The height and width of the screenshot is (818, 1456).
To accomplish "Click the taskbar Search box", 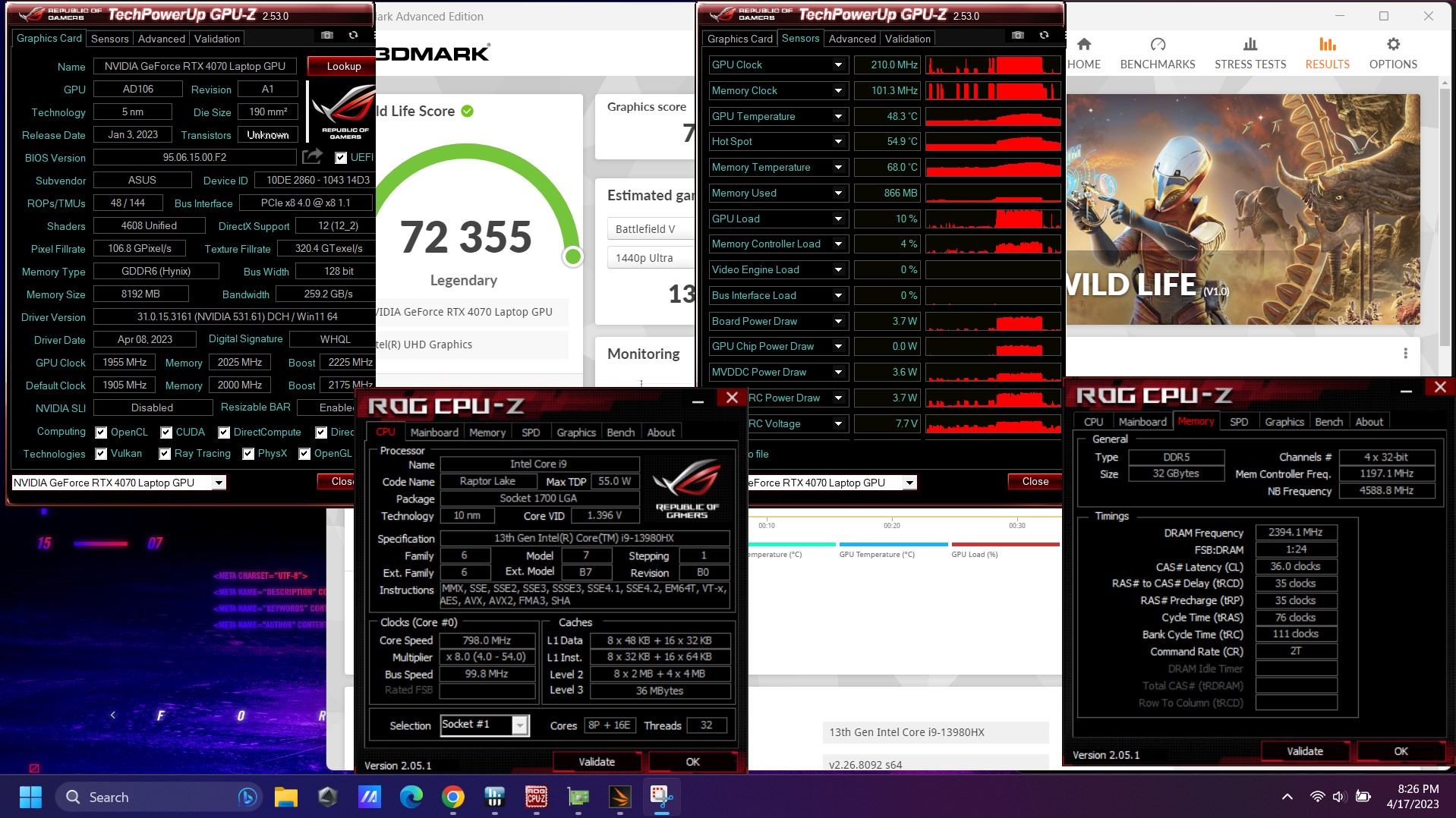I will pyautogui.click(x=158, y=797).
